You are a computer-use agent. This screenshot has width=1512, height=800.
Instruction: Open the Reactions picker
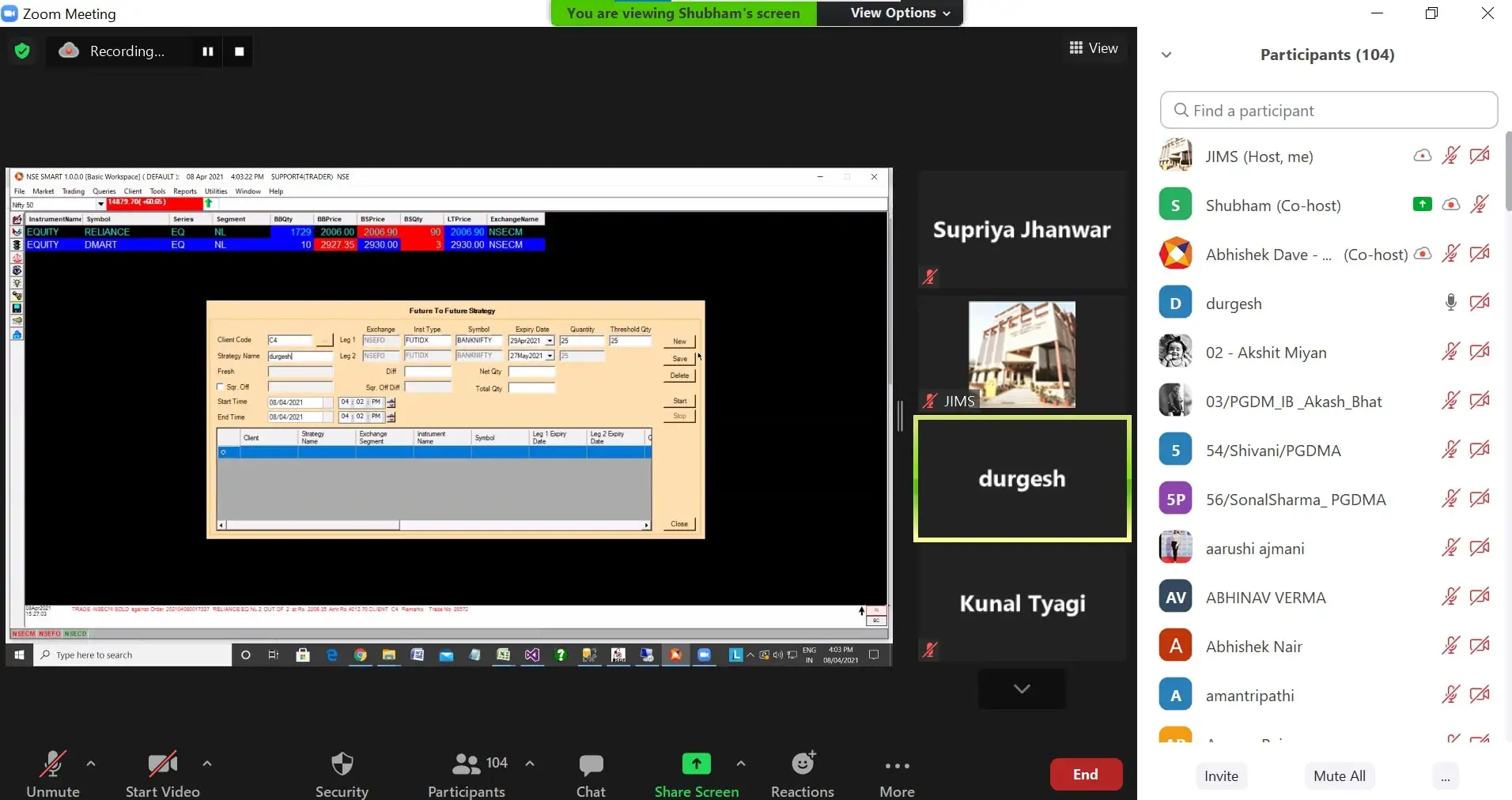802,774
